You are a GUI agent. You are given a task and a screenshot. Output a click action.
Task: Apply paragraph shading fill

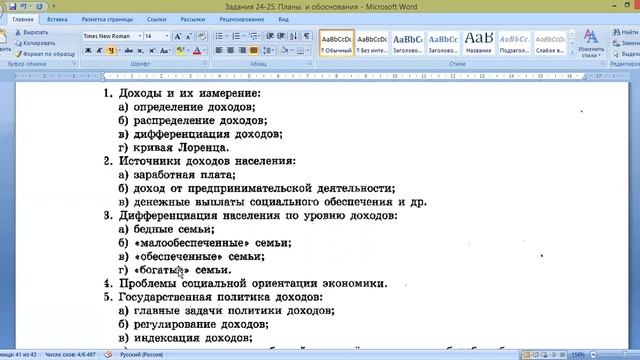pyautogui.click(x=284, y=51)
